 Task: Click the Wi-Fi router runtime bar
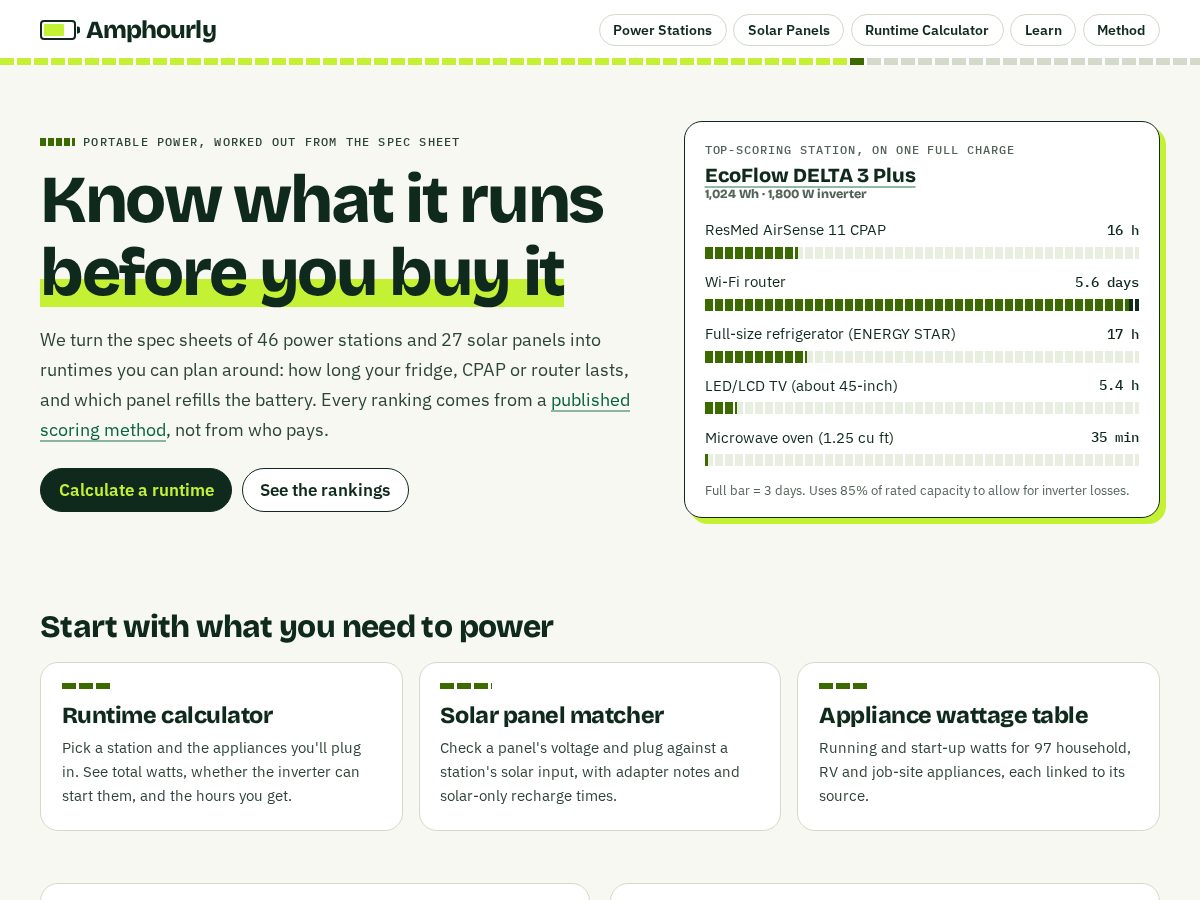(x=922, y=305)
